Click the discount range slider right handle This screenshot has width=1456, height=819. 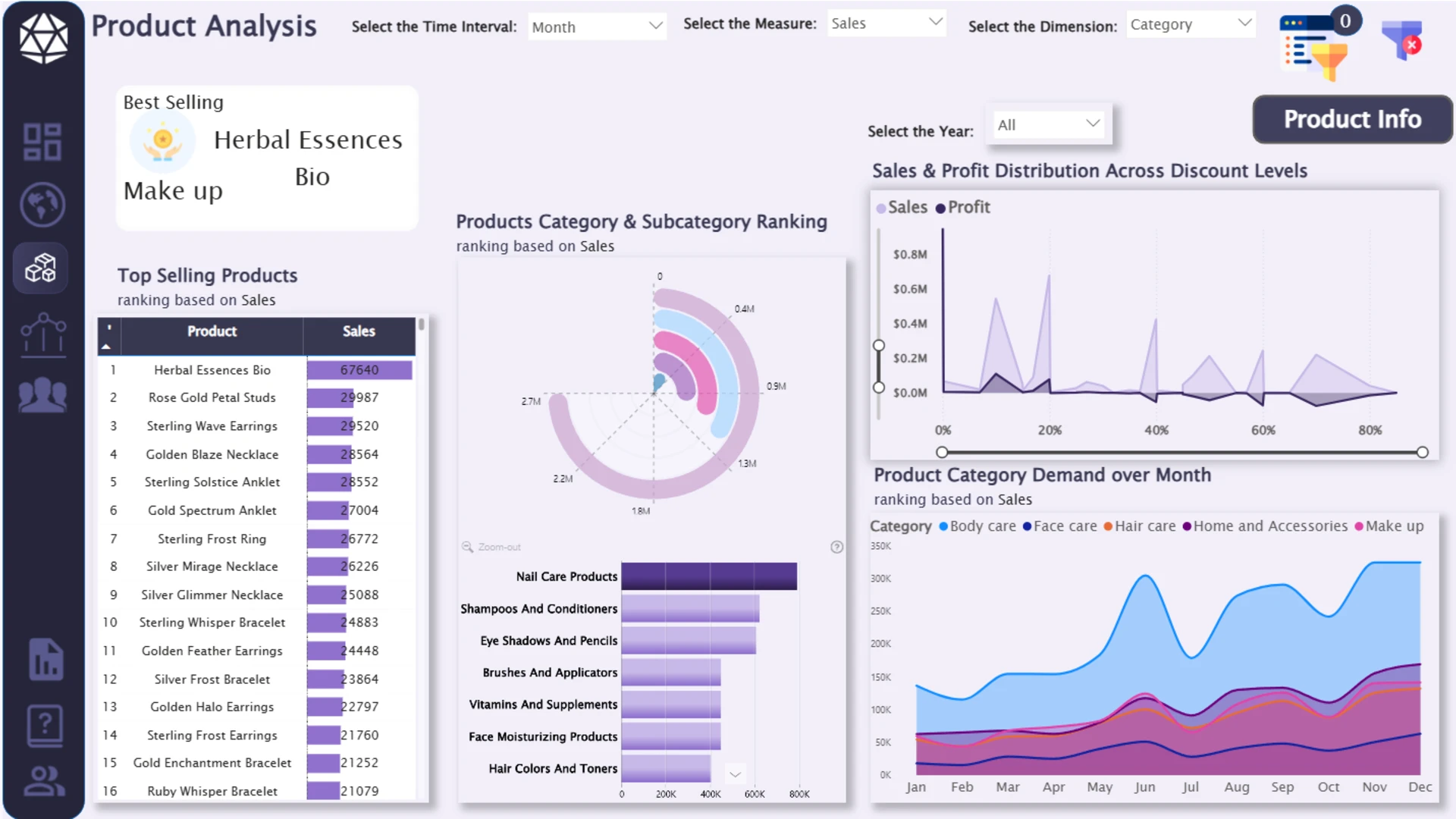[1423, 452]
